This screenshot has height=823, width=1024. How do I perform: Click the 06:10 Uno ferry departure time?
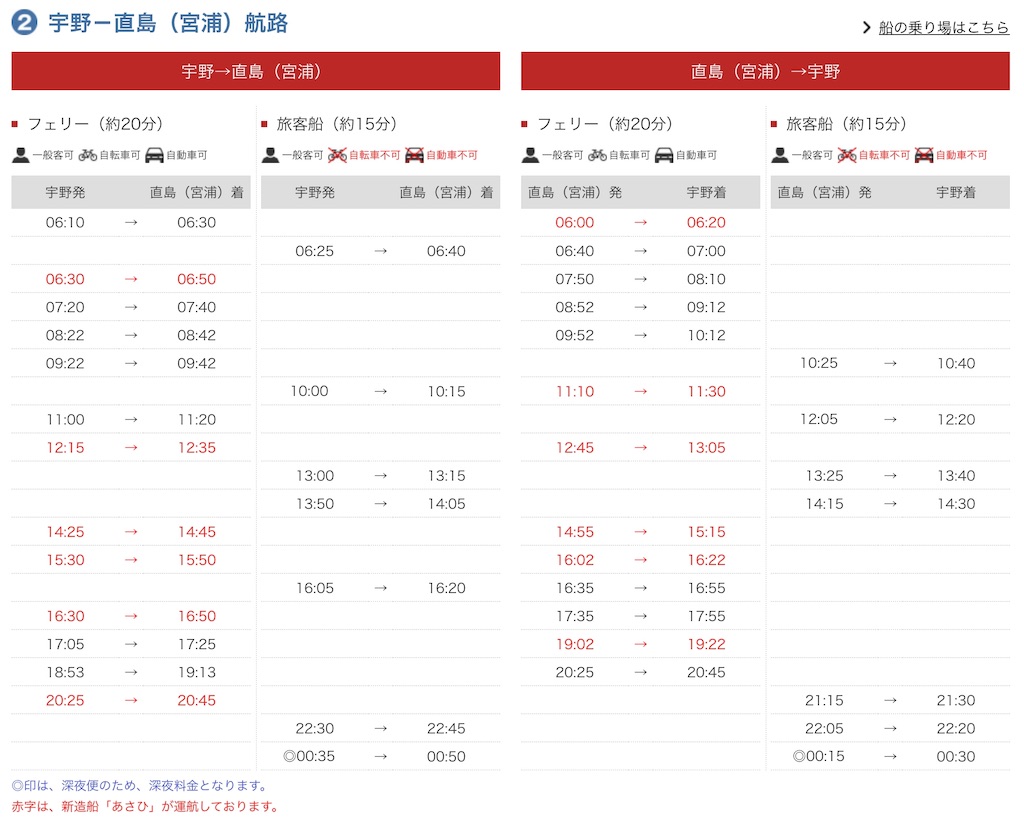click(x=65, y=223)
